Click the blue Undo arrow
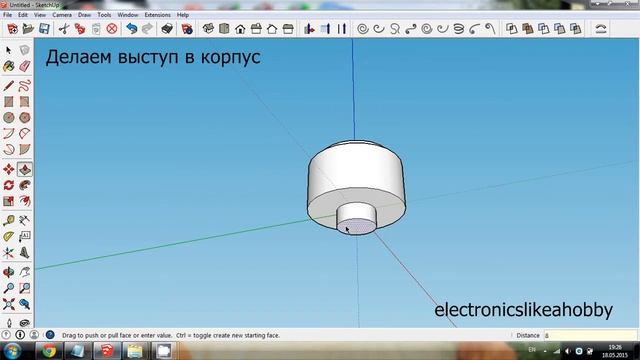Image resolution: width=640 pixels, height=360 pixels. pos(131,29)
